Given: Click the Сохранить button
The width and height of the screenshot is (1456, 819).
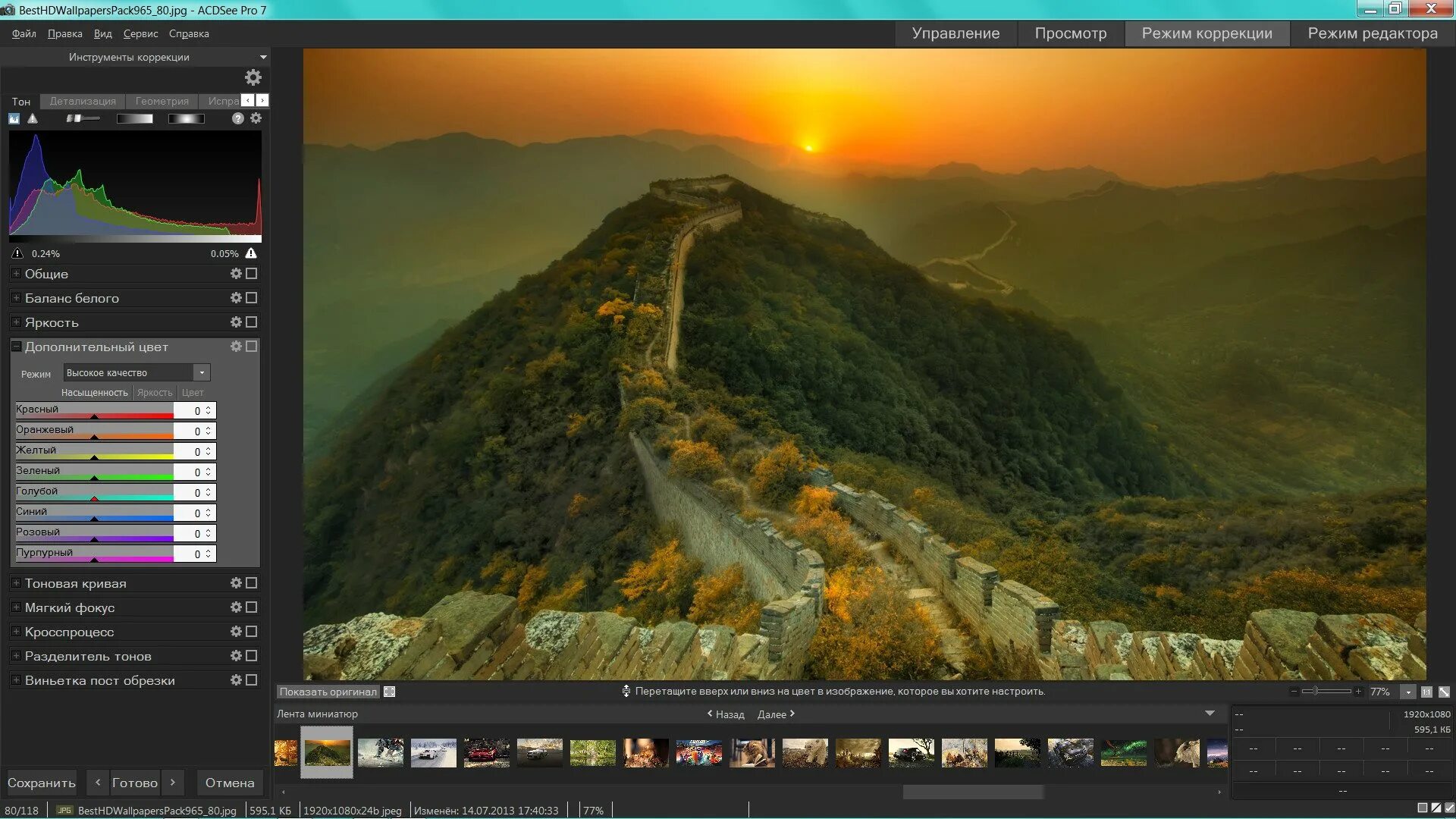Looking at the screenshot, I should (x=42, y=783).
